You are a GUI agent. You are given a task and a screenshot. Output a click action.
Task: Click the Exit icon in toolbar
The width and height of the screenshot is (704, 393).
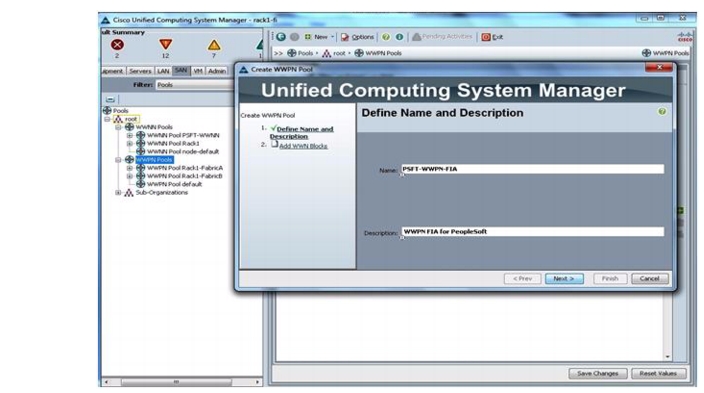pyautogui.click(x=486, y=37)
